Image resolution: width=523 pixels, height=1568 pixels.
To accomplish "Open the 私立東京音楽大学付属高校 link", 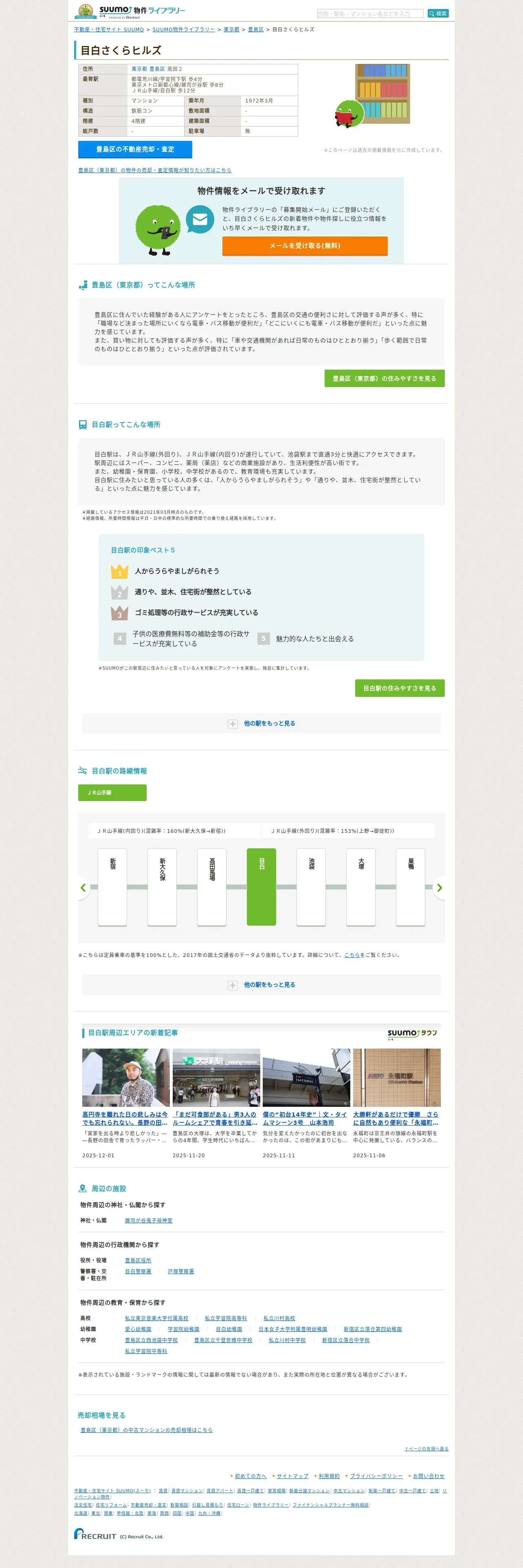I will tap(156, 1318).
